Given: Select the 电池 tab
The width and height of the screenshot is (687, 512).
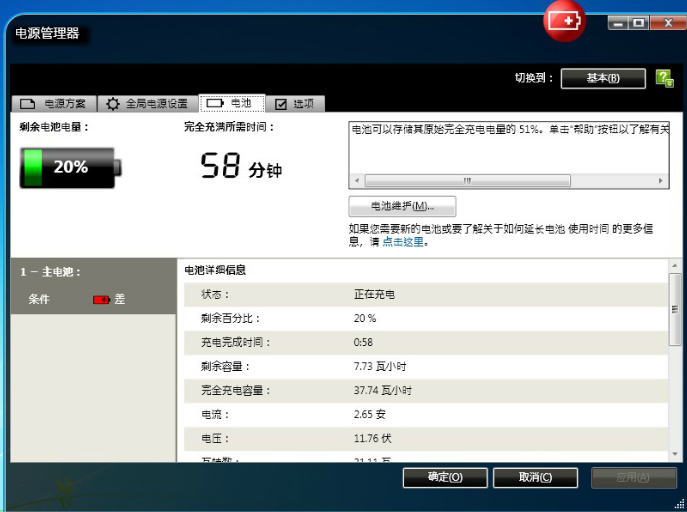Looking at the screenshot, I should 231,104.
